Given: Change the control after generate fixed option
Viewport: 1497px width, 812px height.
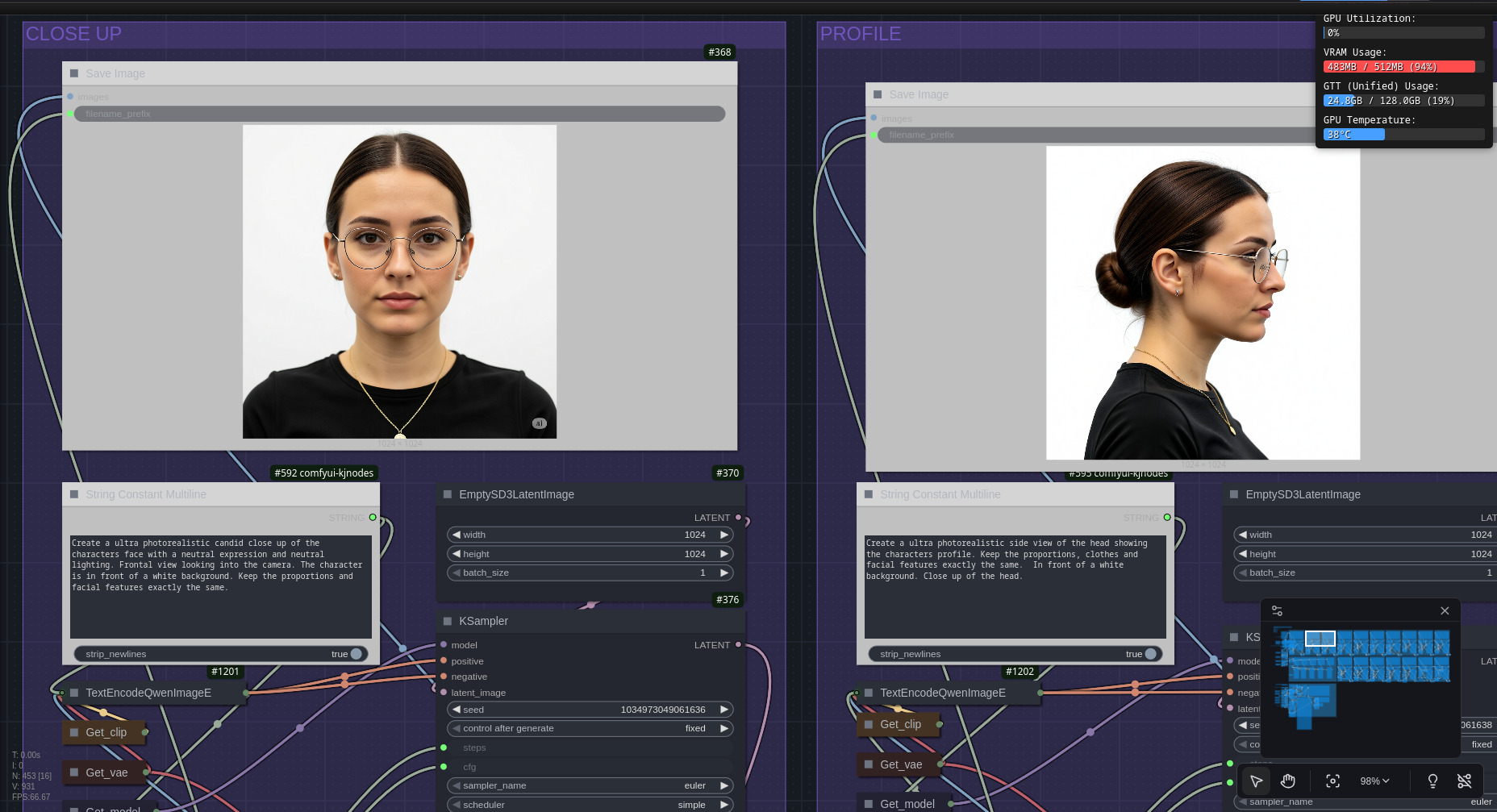Looking at the screenshot, I should (x=590, y=728).
